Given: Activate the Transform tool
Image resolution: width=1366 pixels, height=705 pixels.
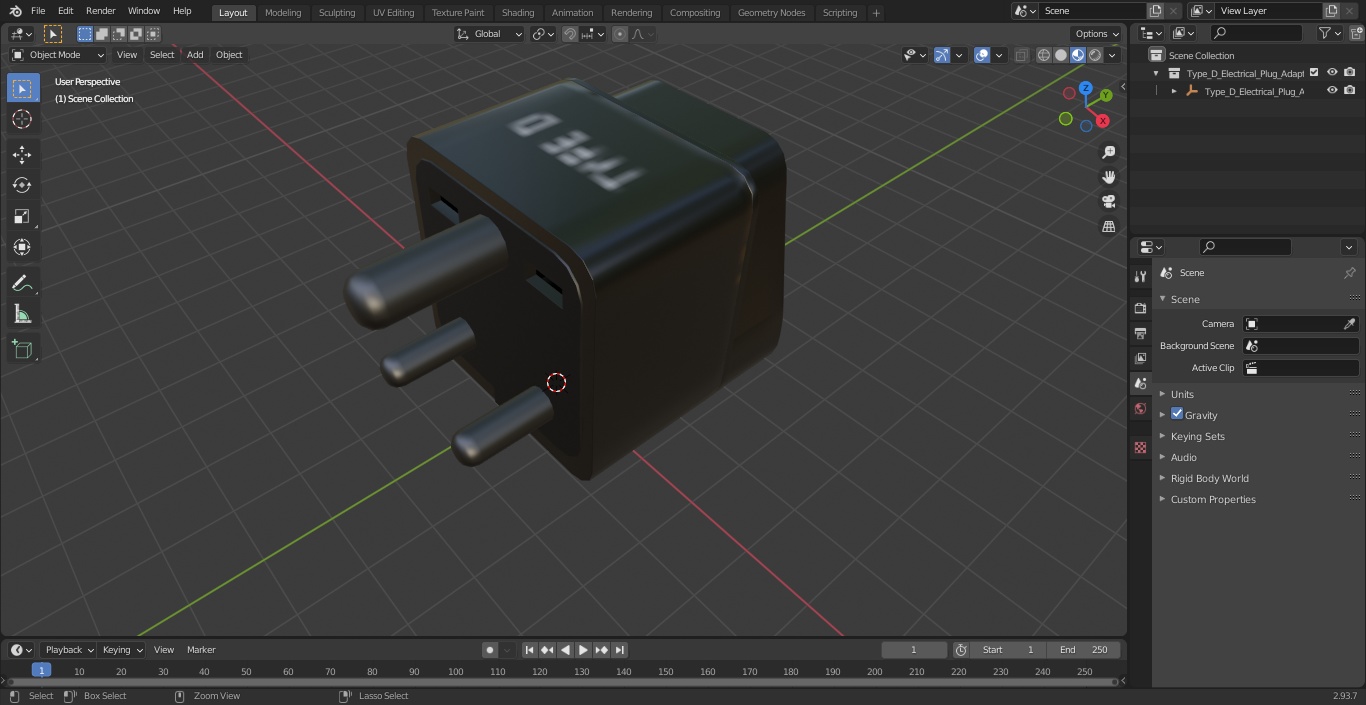Looking at the screenshot, I should point(22,247).
